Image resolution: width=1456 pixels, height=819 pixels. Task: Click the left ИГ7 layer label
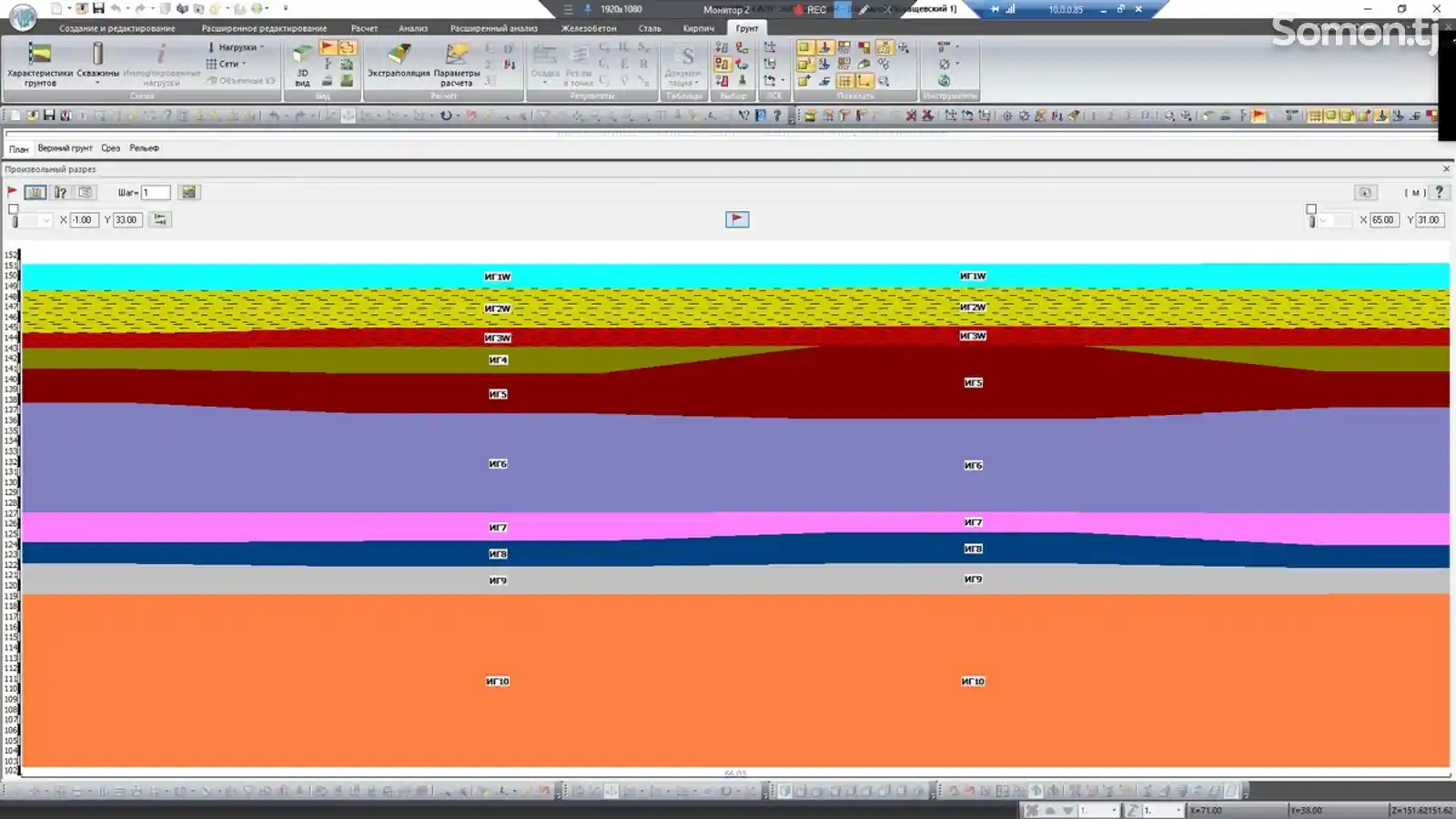pyautogui.click(x=498, y=527)
